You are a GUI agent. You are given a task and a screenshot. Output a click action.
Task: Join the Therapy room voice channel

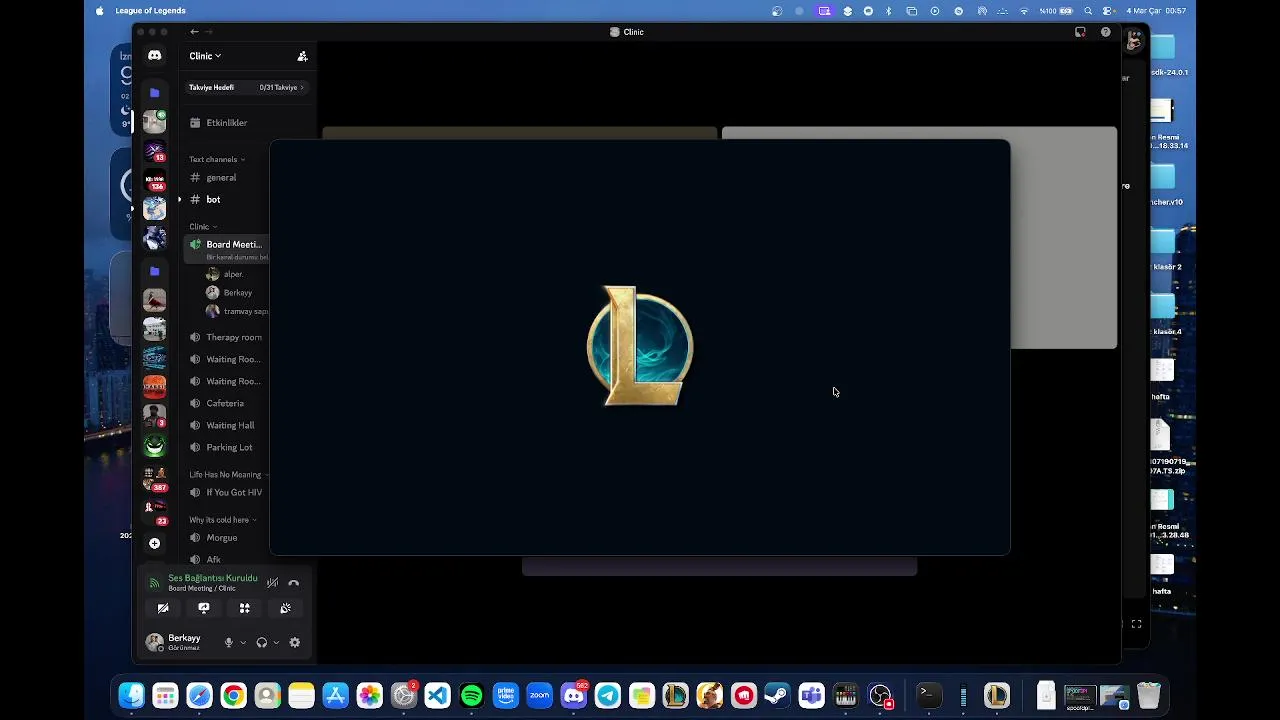(x=228, y=338)
